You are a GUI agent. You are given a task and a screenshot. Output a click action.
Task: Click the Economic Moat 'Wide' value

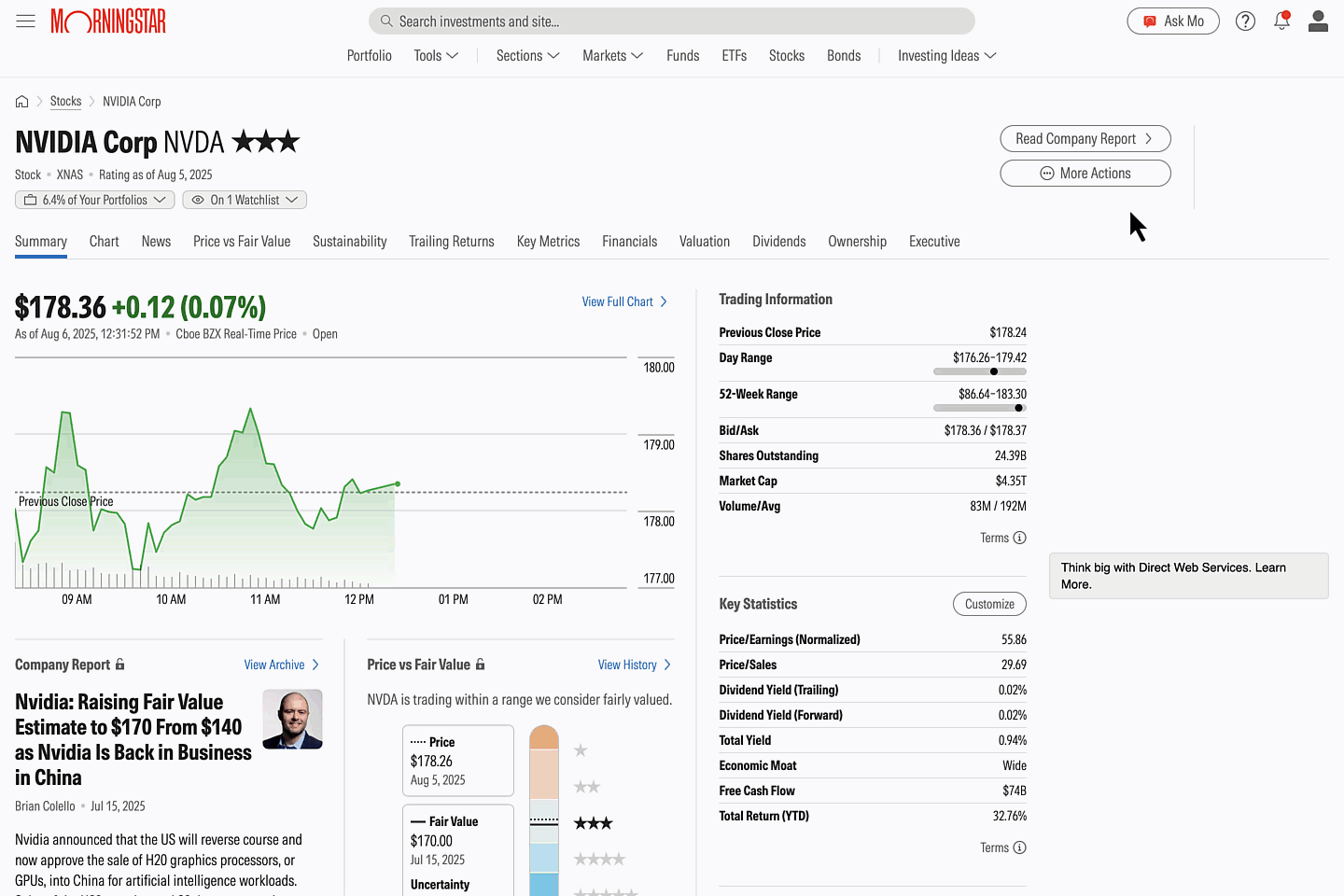[x=1015, y=765]
